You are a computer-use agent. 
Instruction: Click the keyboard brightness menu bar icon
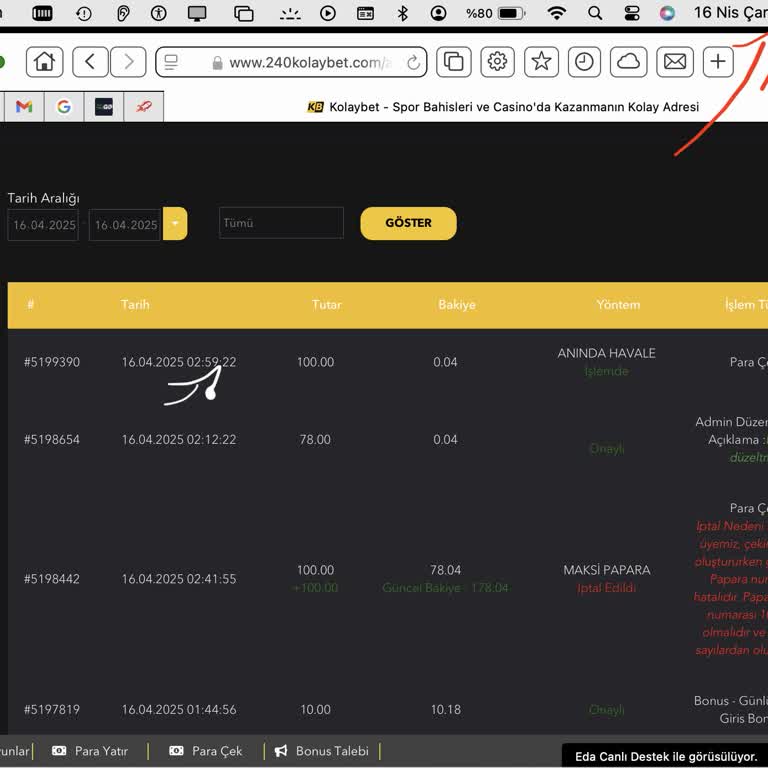coord(290,14)
